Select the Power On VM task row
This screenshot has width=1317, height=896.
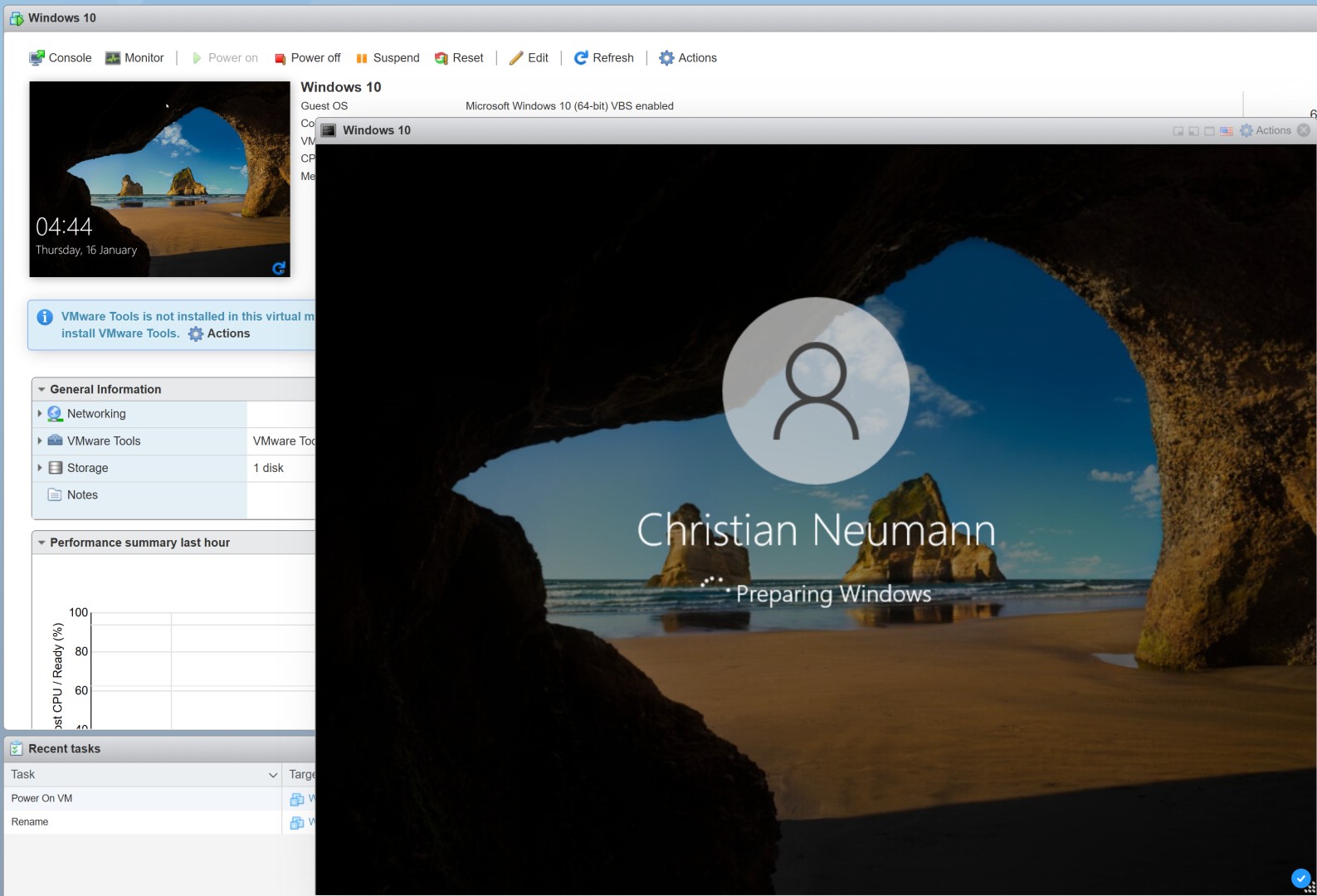pyautogui.click(x=143, y=798)
